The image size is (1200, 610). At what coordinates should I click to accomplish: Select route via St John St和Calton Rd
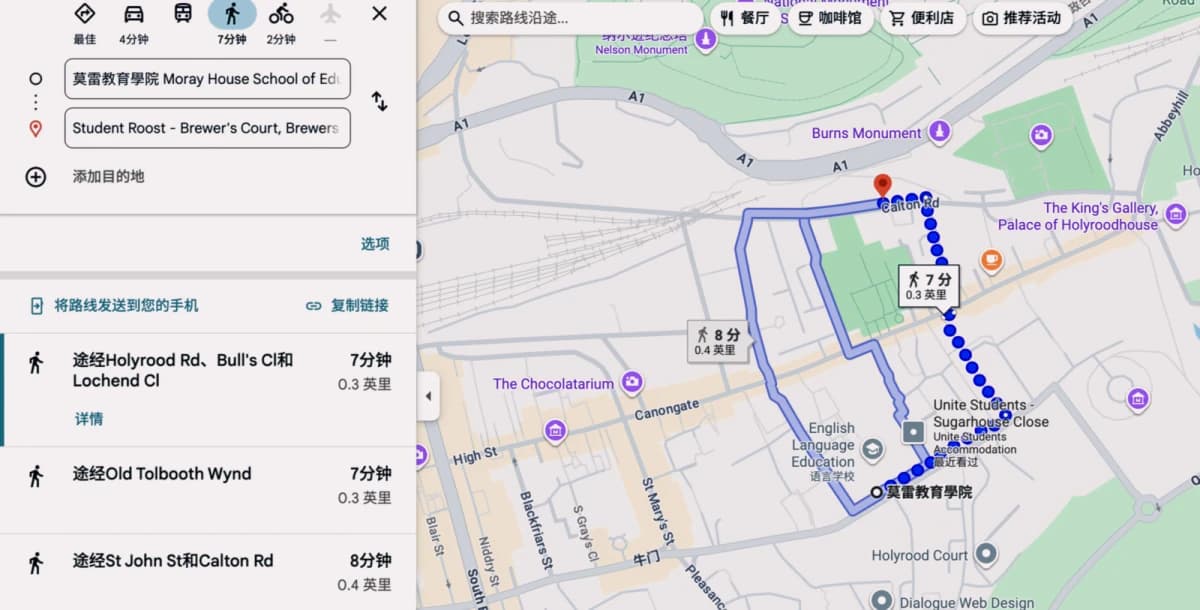[x=208, y=572]
